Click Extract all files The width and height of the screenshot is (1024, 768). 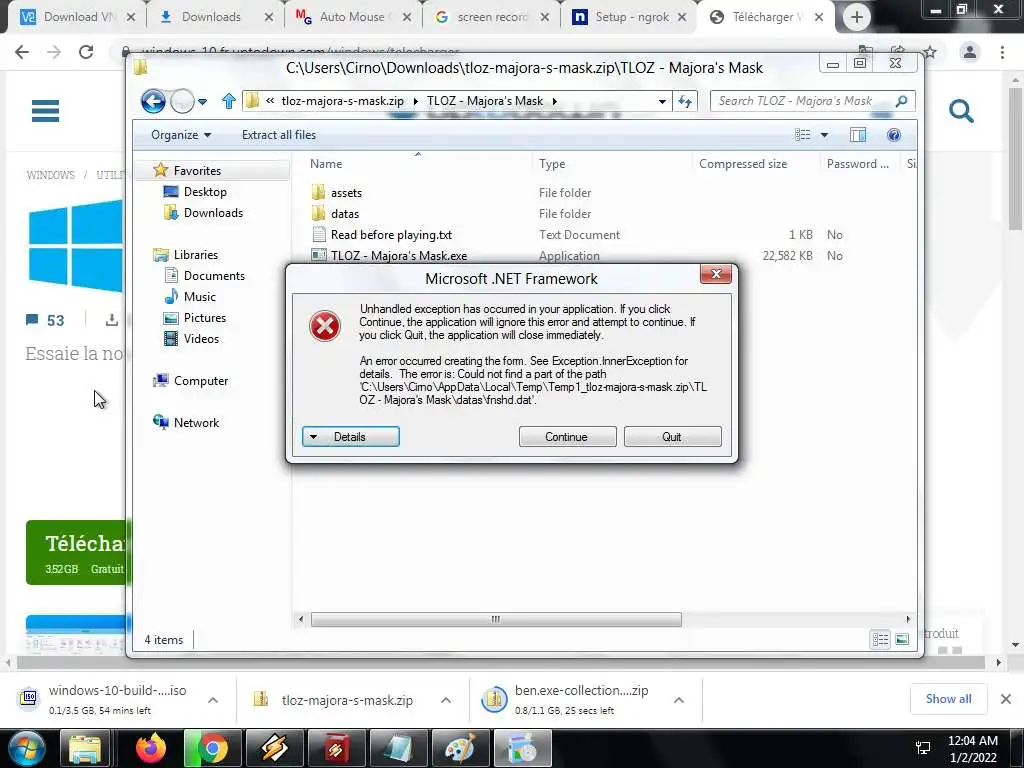pos(279,135)
